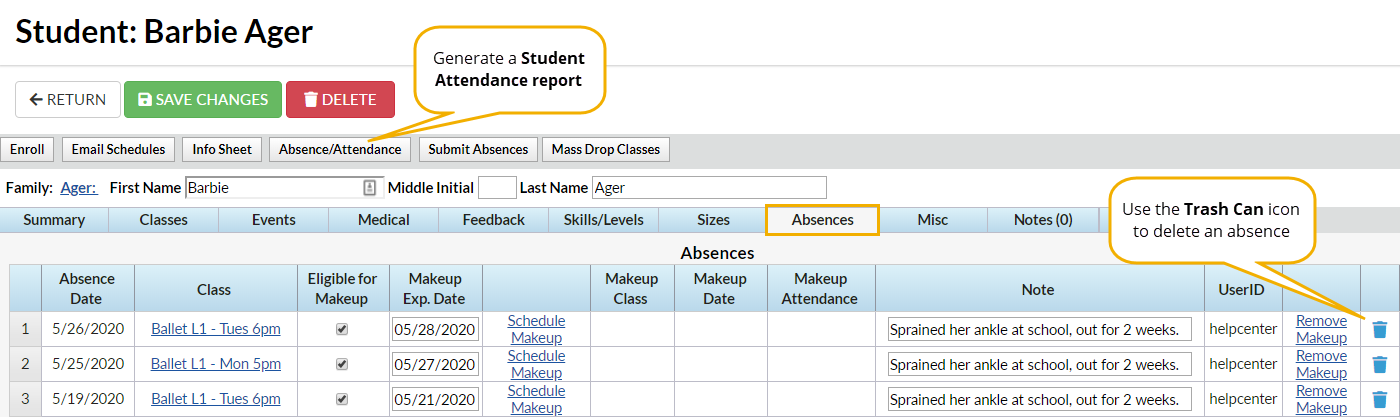Viewport: 1400px width, 417px height.
Task: Open Ballet L1 - Mon 5pm class link
Action: click(x=216, y=364)
